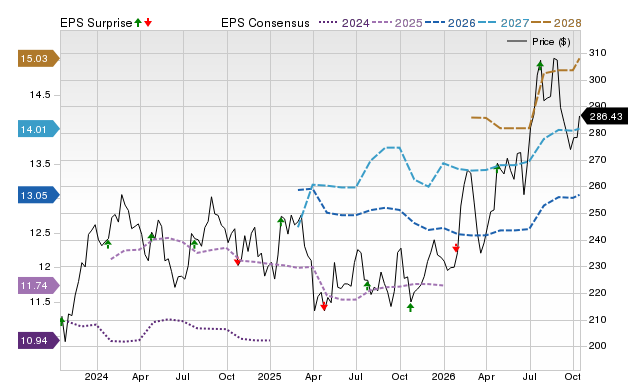Click the 10.94 EPS value tag for 2024

click(x=38, y=341)
